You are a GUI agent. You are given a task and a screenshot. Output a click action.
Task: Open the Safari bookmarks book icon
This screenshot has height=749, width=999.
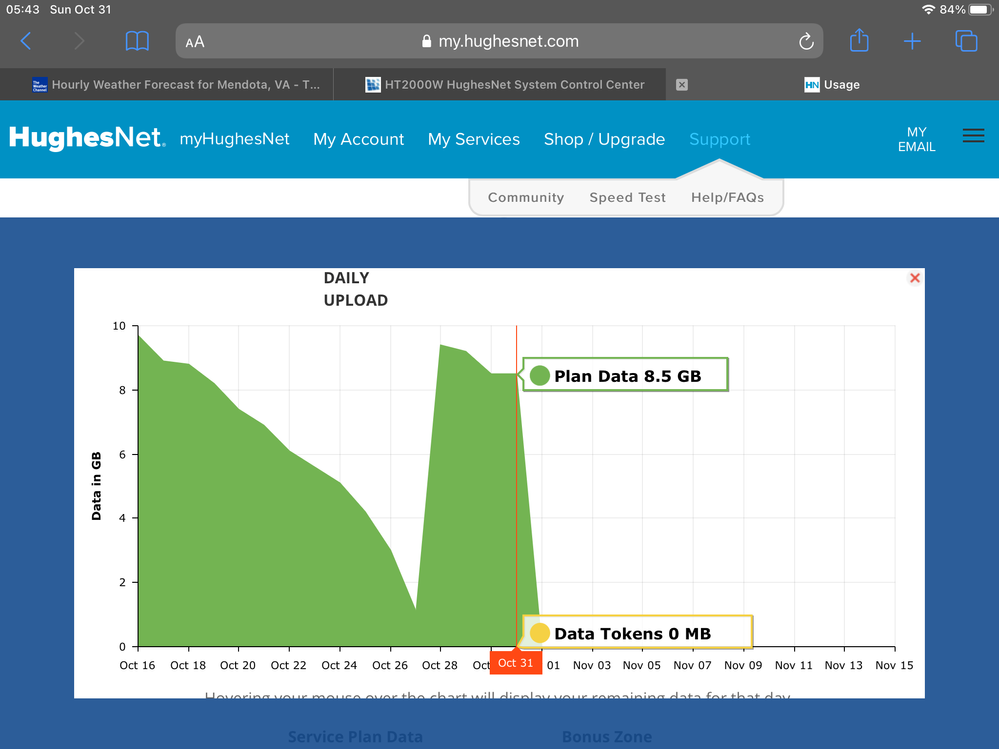pyautogui.click(x=137, y=41)
